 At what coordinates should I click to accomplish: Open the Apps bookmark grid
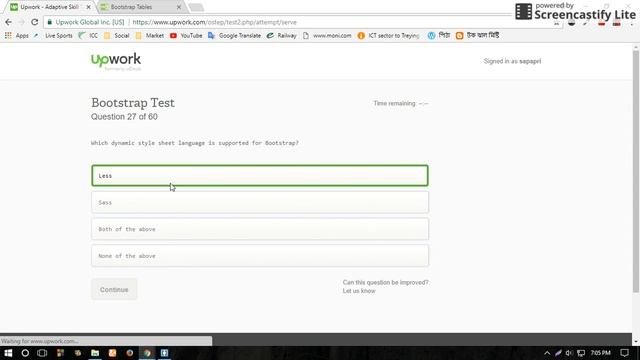point(17,36)
